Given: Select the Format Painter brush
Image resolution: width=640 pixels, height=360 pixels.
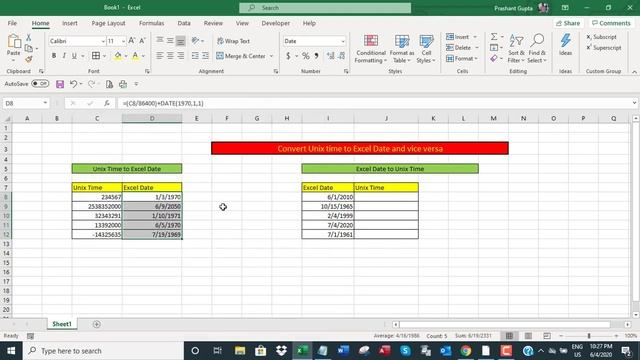Looking at the screenshot, I should click(29, 60).
